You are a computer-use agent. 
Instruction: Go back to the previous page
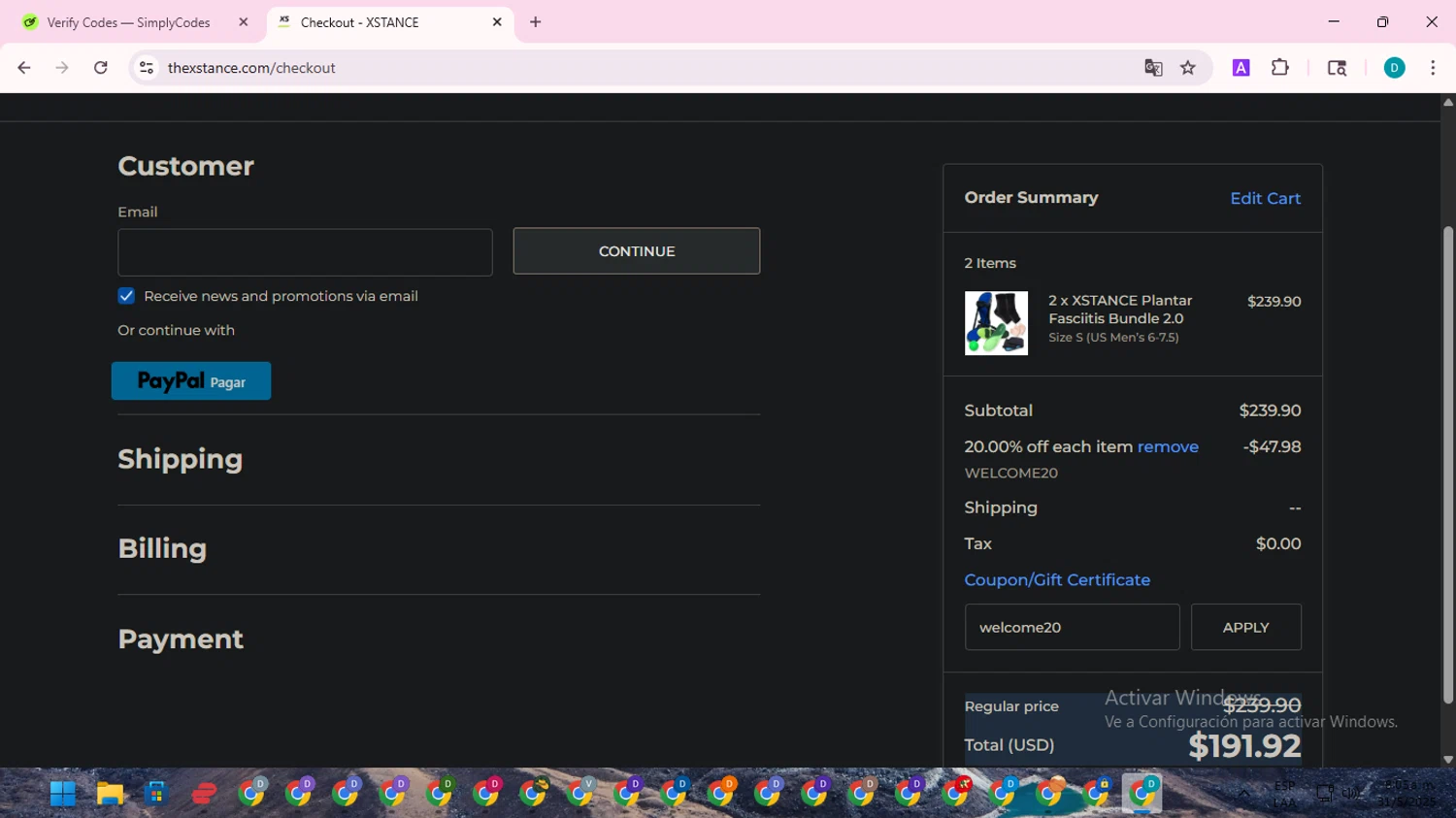24,68
